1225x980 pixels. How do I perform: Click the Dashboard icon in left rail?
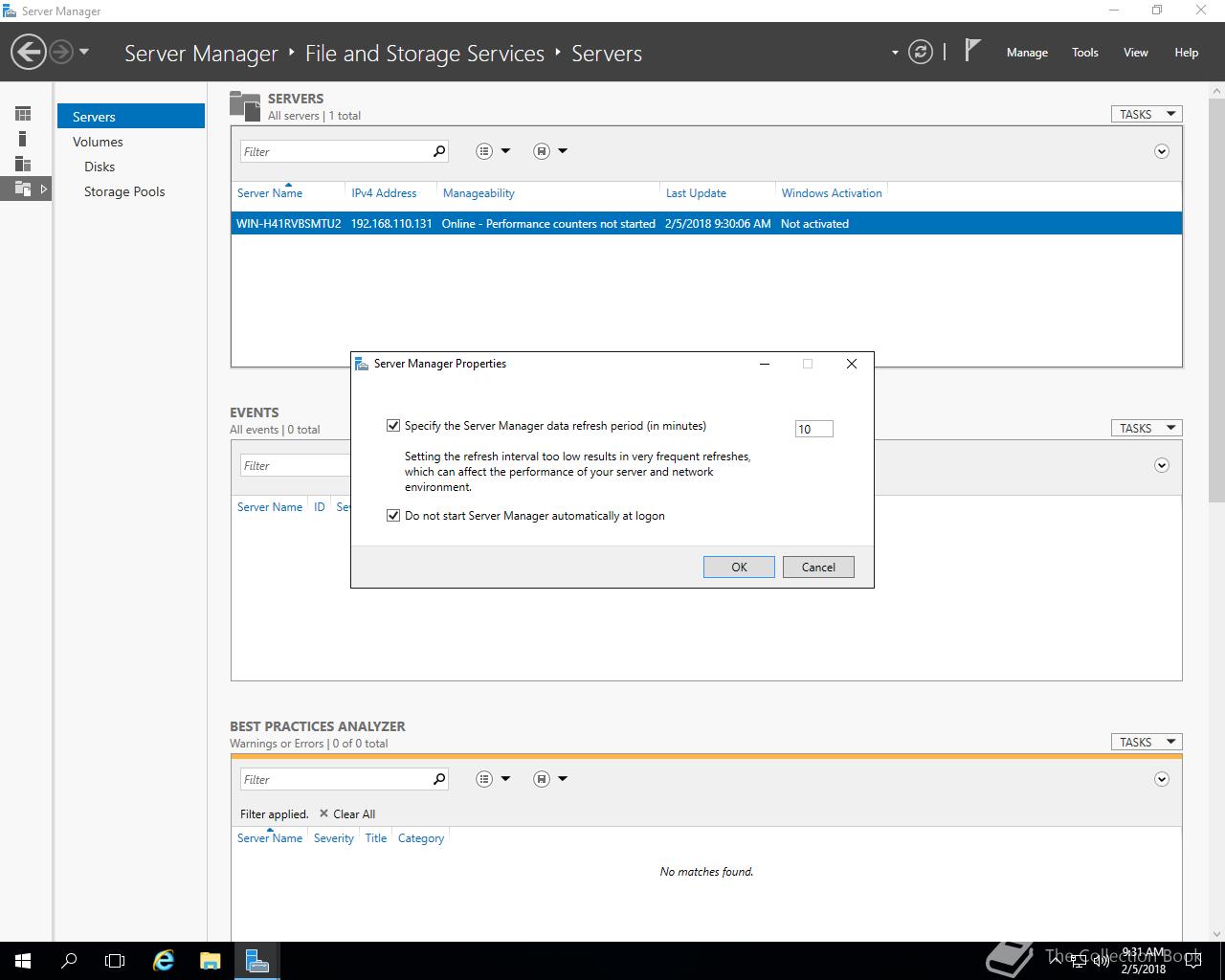pyautogui.click(x=23, y=114)
